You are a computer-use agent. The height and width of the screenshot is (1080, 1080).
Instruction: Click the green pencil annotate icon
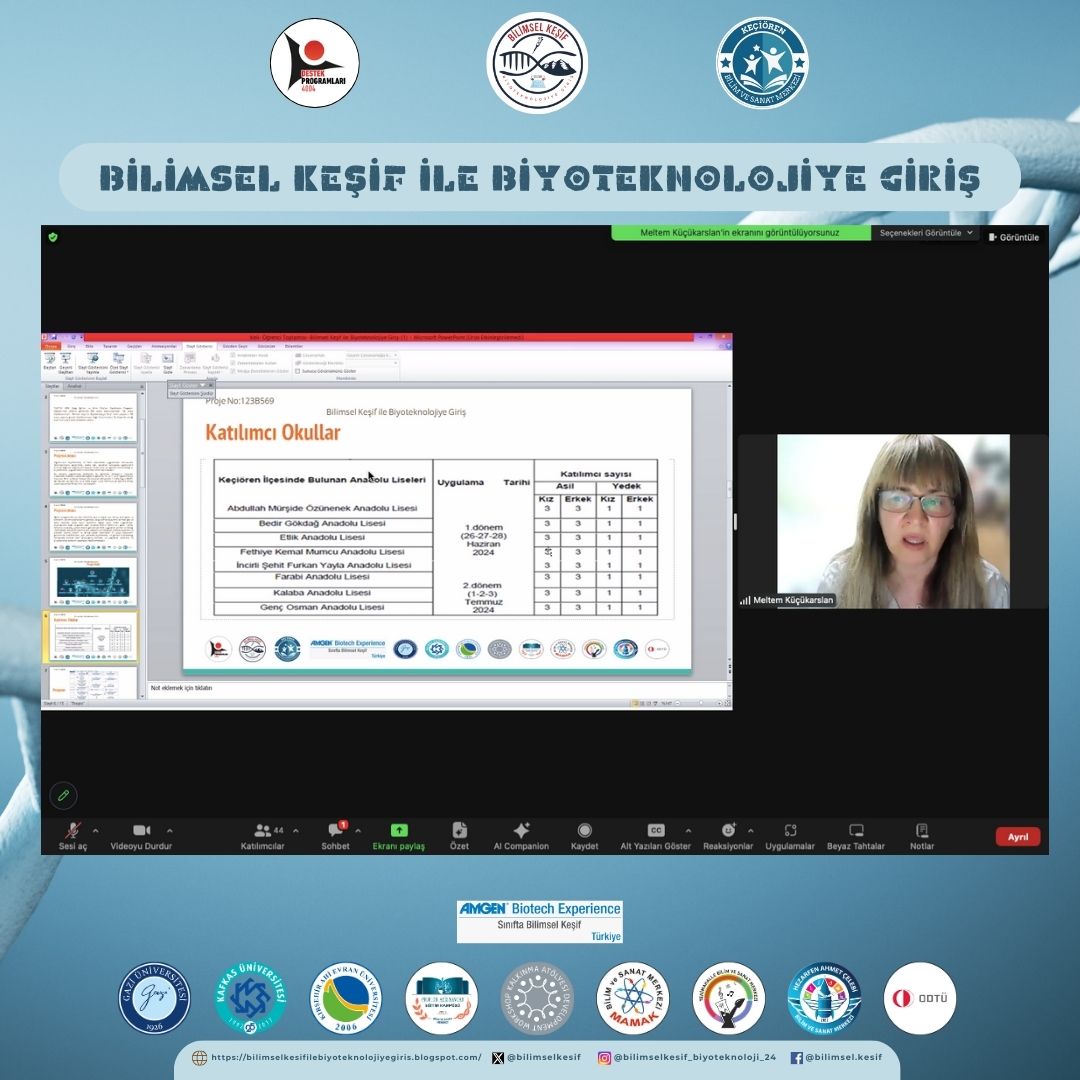(63, 796)
